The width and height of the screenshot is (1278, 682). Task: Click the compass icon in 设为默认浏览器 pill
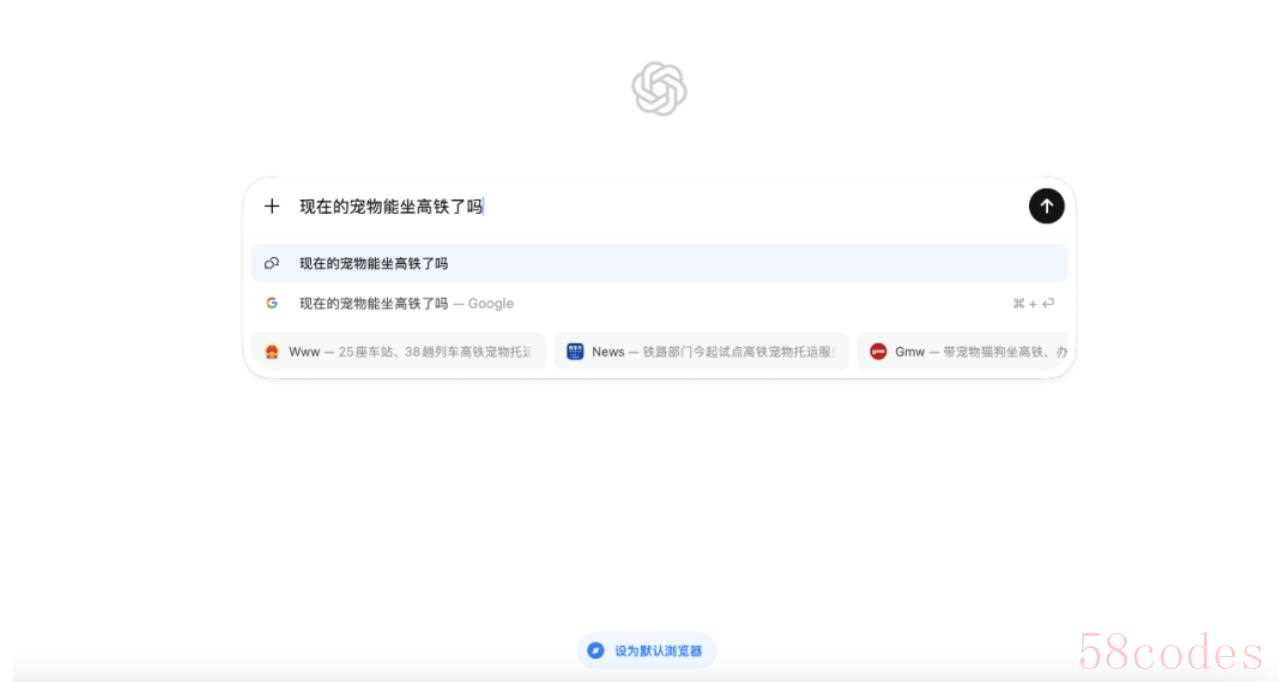click(x=595, y=651)
